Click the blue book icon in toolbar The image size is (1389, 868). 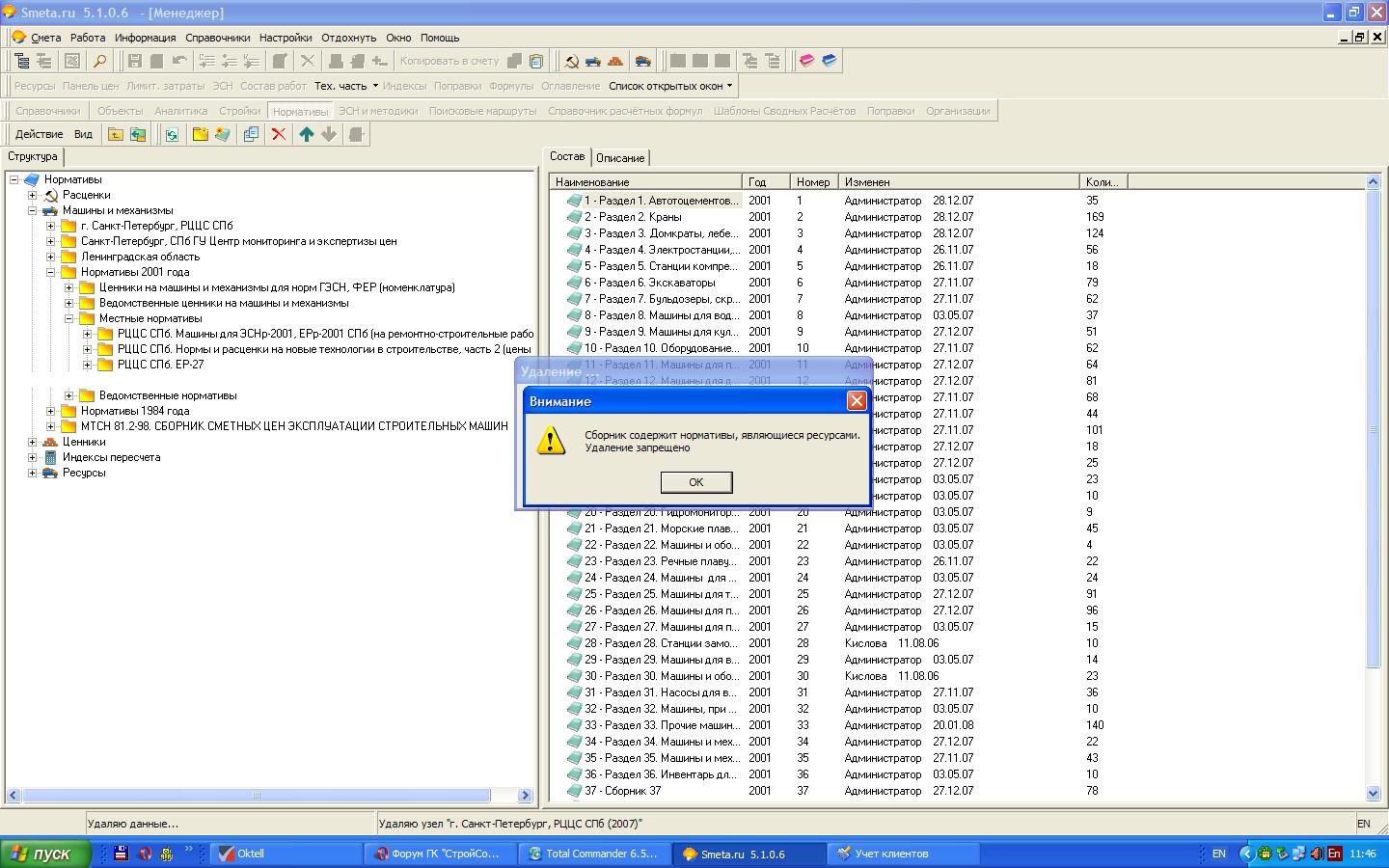point(829,61)
